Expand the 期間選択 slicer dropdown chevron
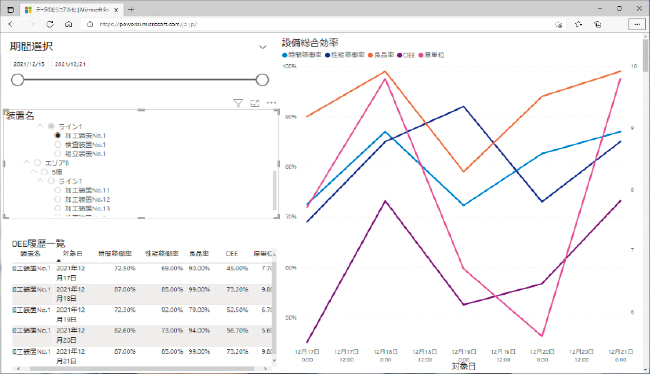 [x=262, y=47]
